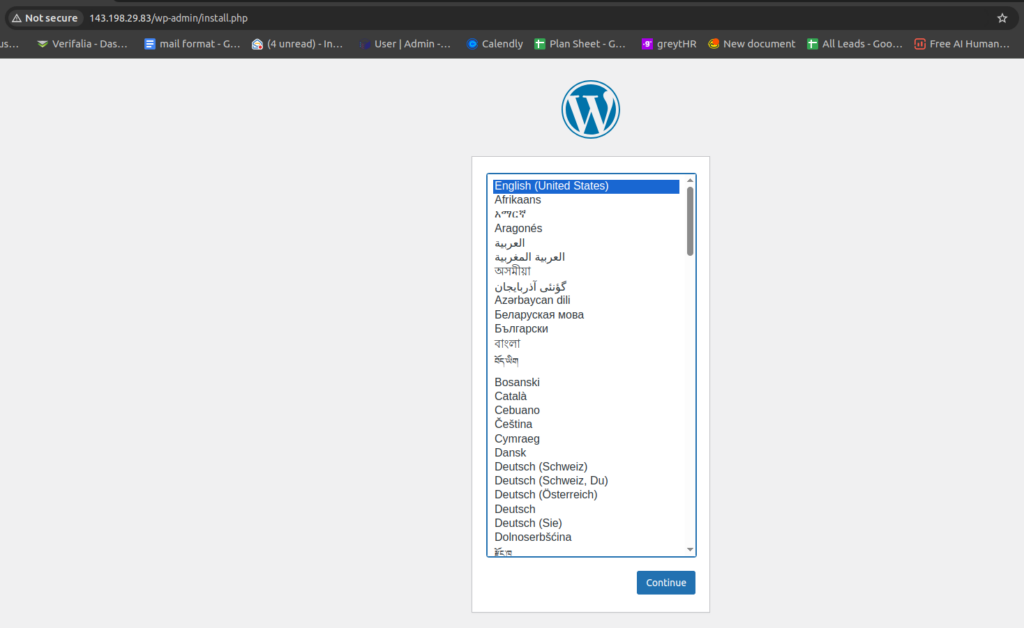The height and width of the screenshot is (628, 1024).
Task: Select English (United States) language
Action: [x=586, y=186]
